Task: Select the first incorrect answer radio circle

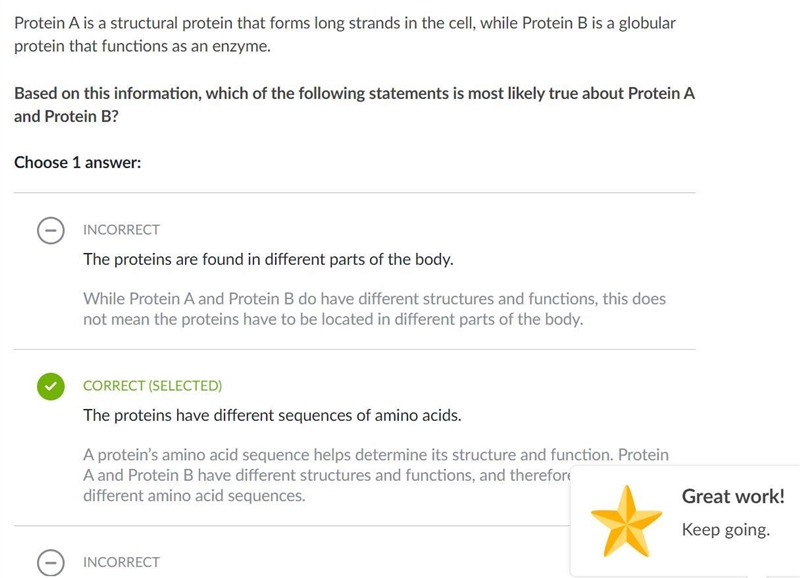Action: [51, 231]
